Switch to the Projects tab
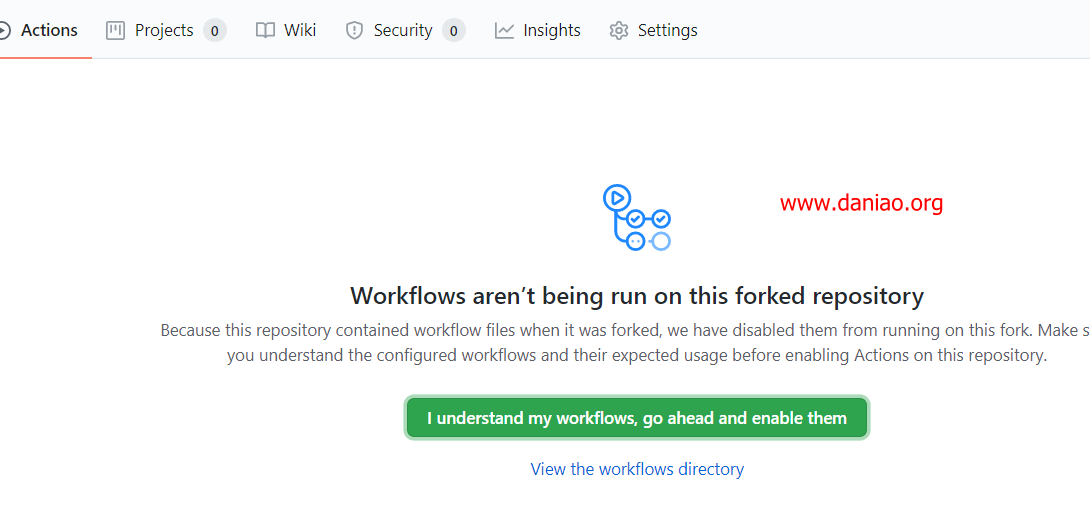1090x508 pixels. 166,31
